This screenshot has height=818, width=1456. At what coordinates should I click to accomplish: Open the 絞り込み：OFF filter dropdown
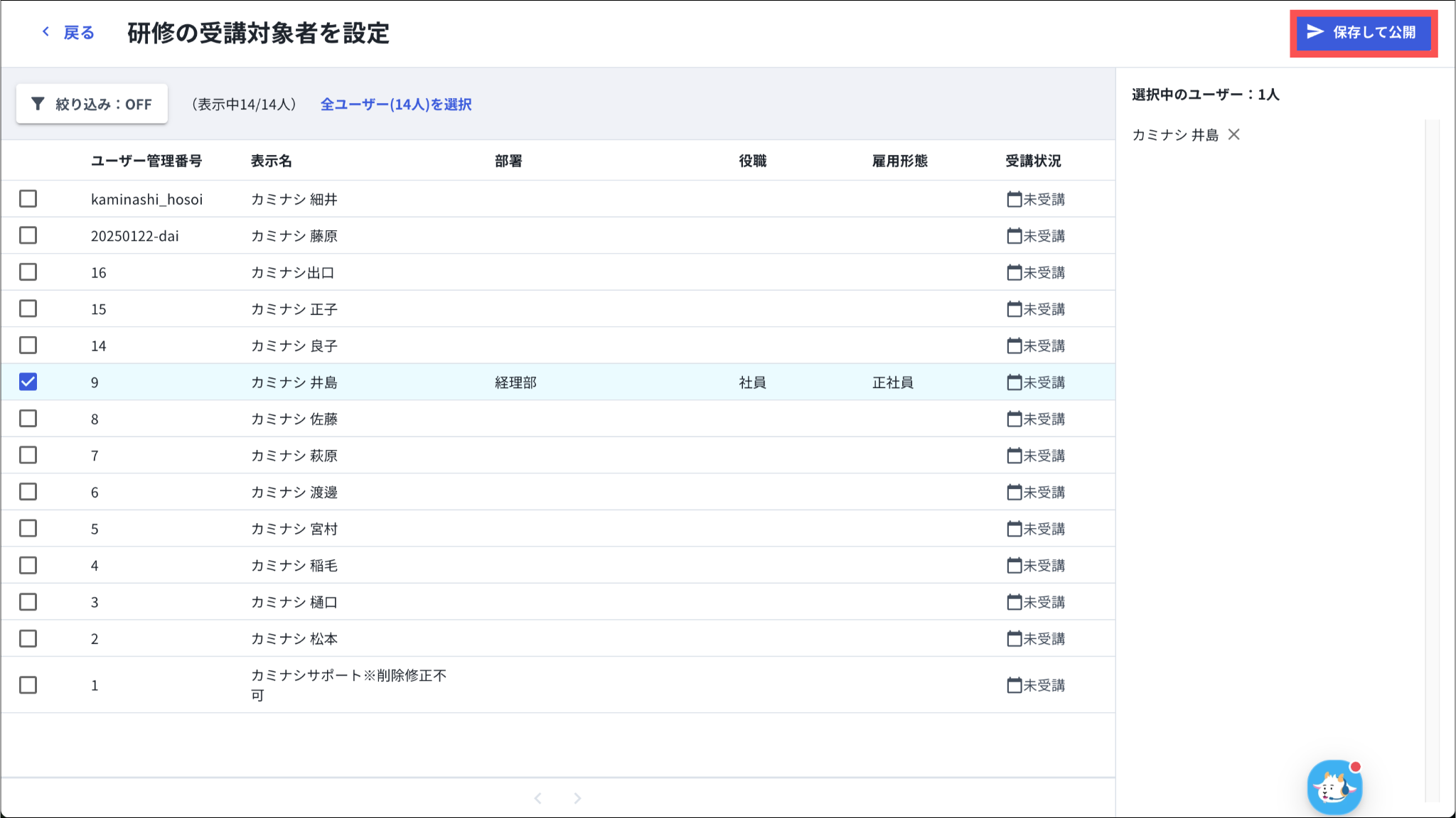click(x=92, y=104)
